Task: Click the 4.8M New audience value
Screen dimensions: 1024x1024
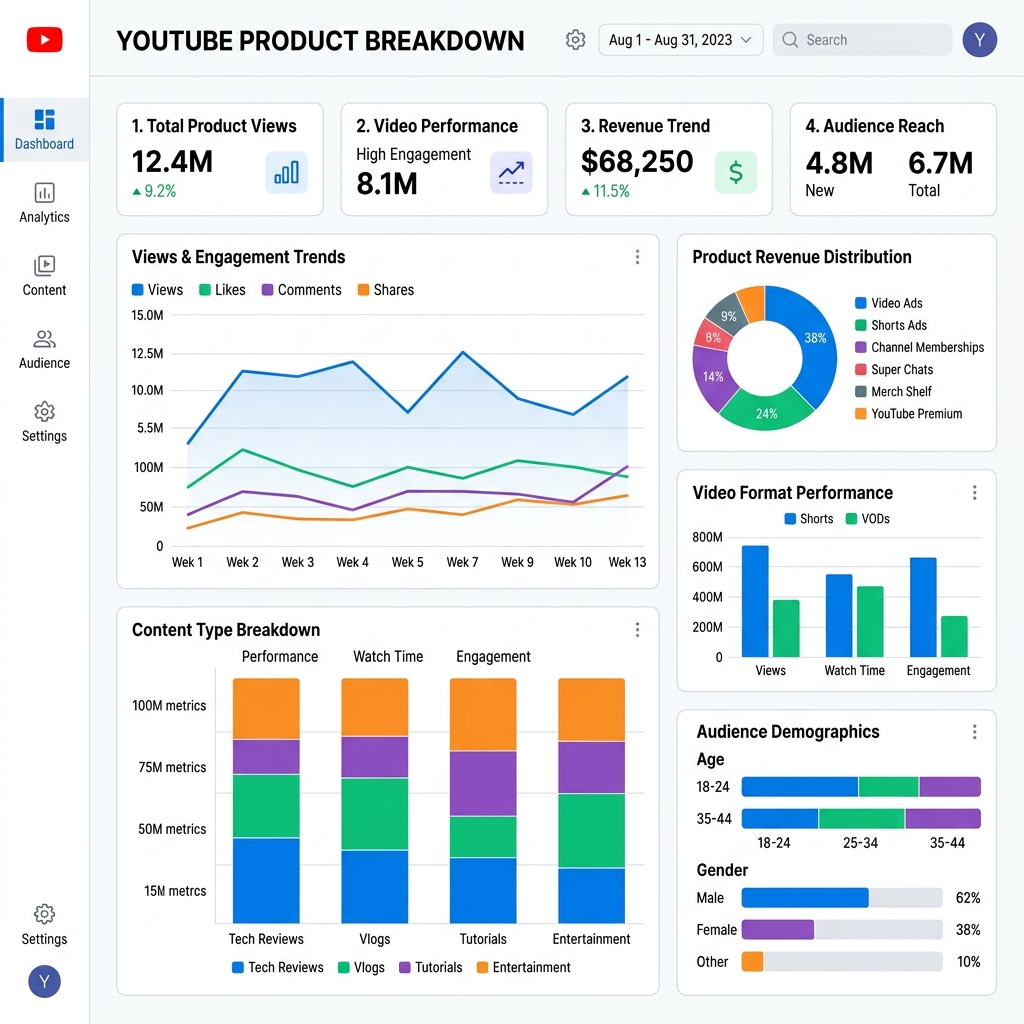Action: pos(839,163)
